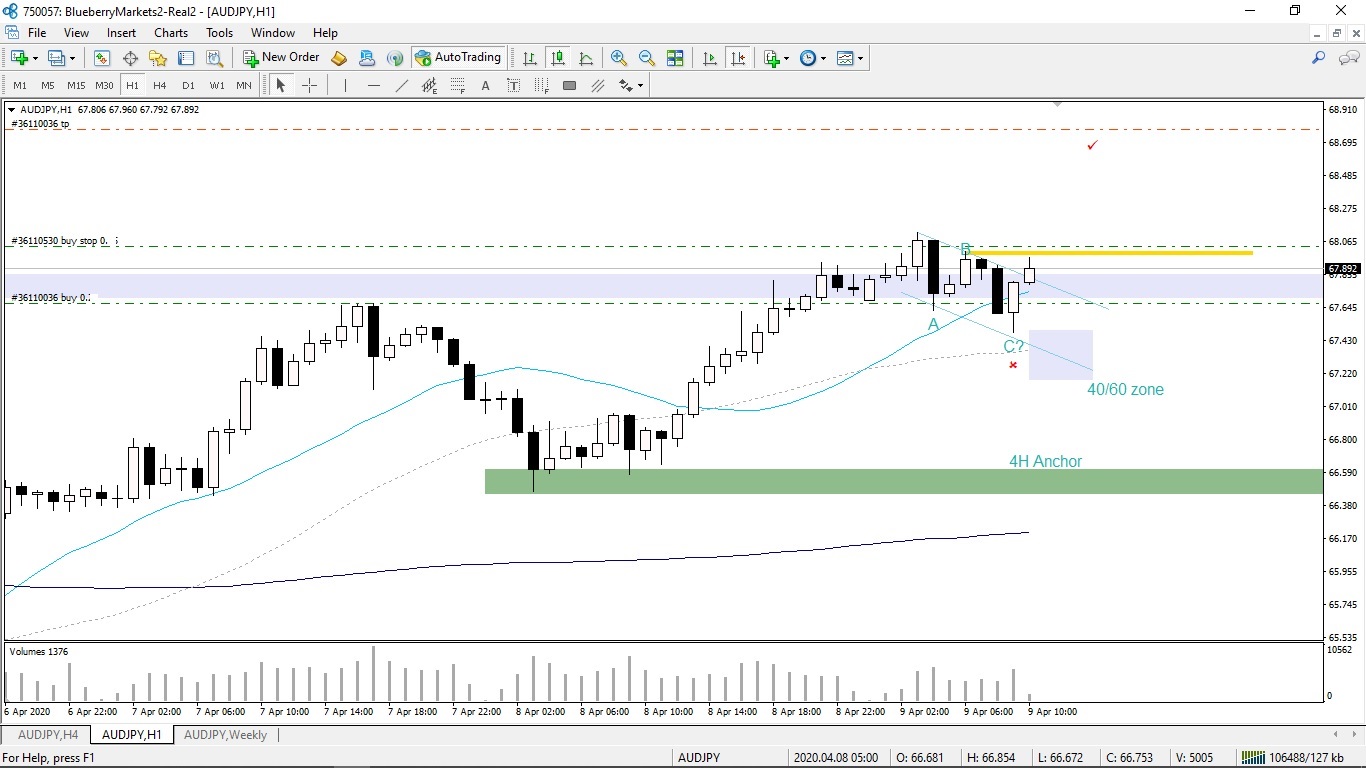
Task: Click the chart shift triangle marker
Action: tap(1057, 104)
